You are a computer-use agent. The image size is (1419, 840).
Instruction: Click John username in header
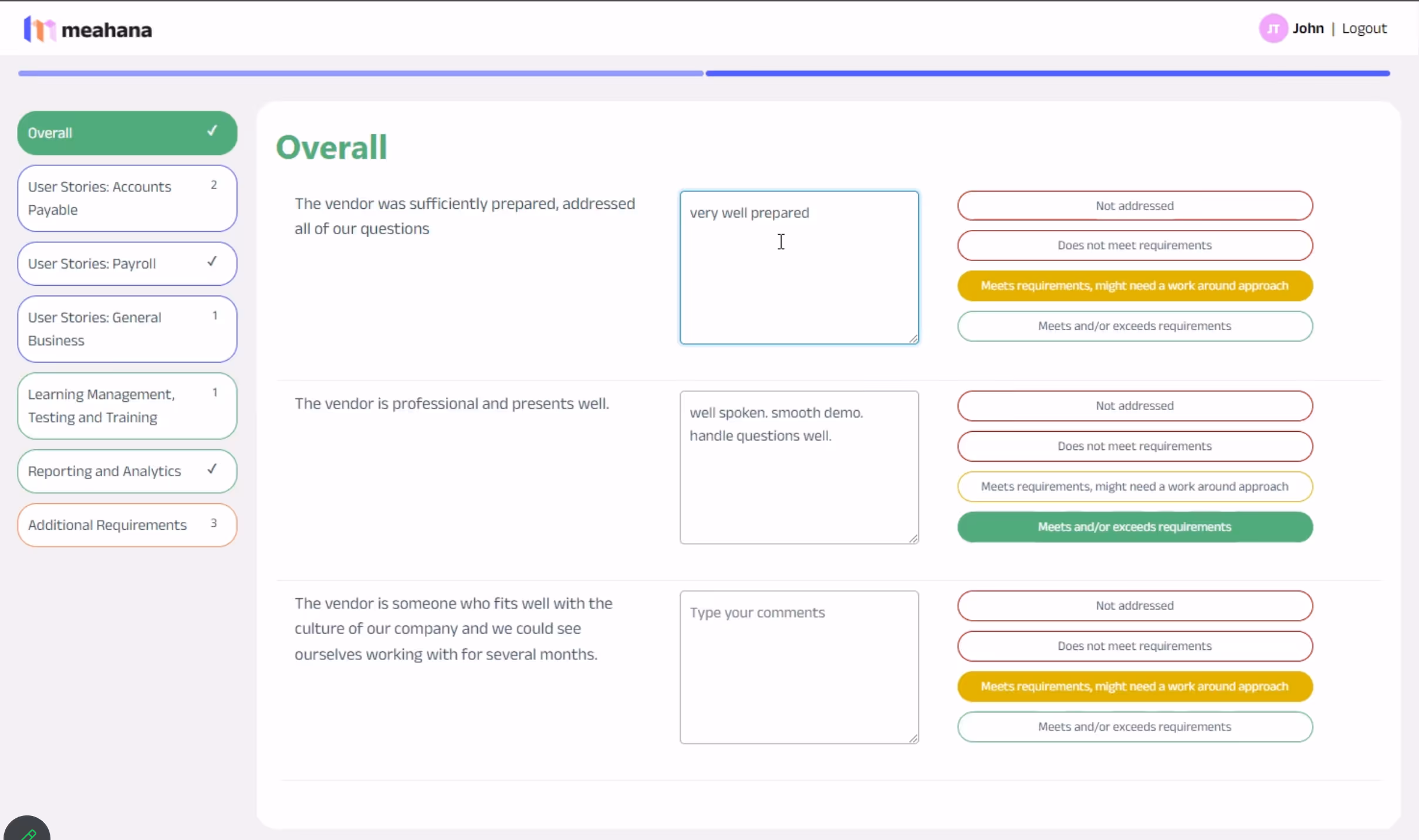1308,28
